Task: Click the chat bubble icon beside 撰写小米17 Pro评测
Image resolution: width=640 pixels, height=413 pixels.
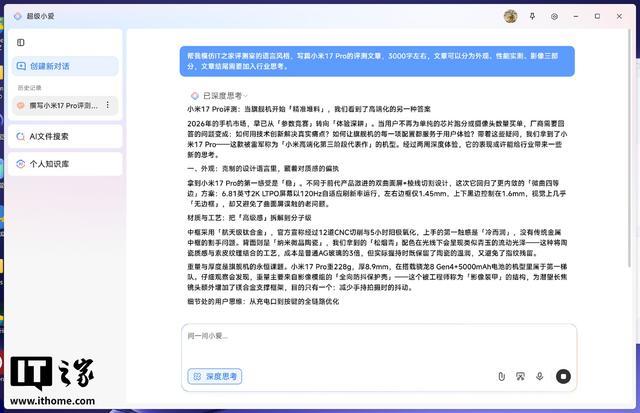Action: pos(20,105)
